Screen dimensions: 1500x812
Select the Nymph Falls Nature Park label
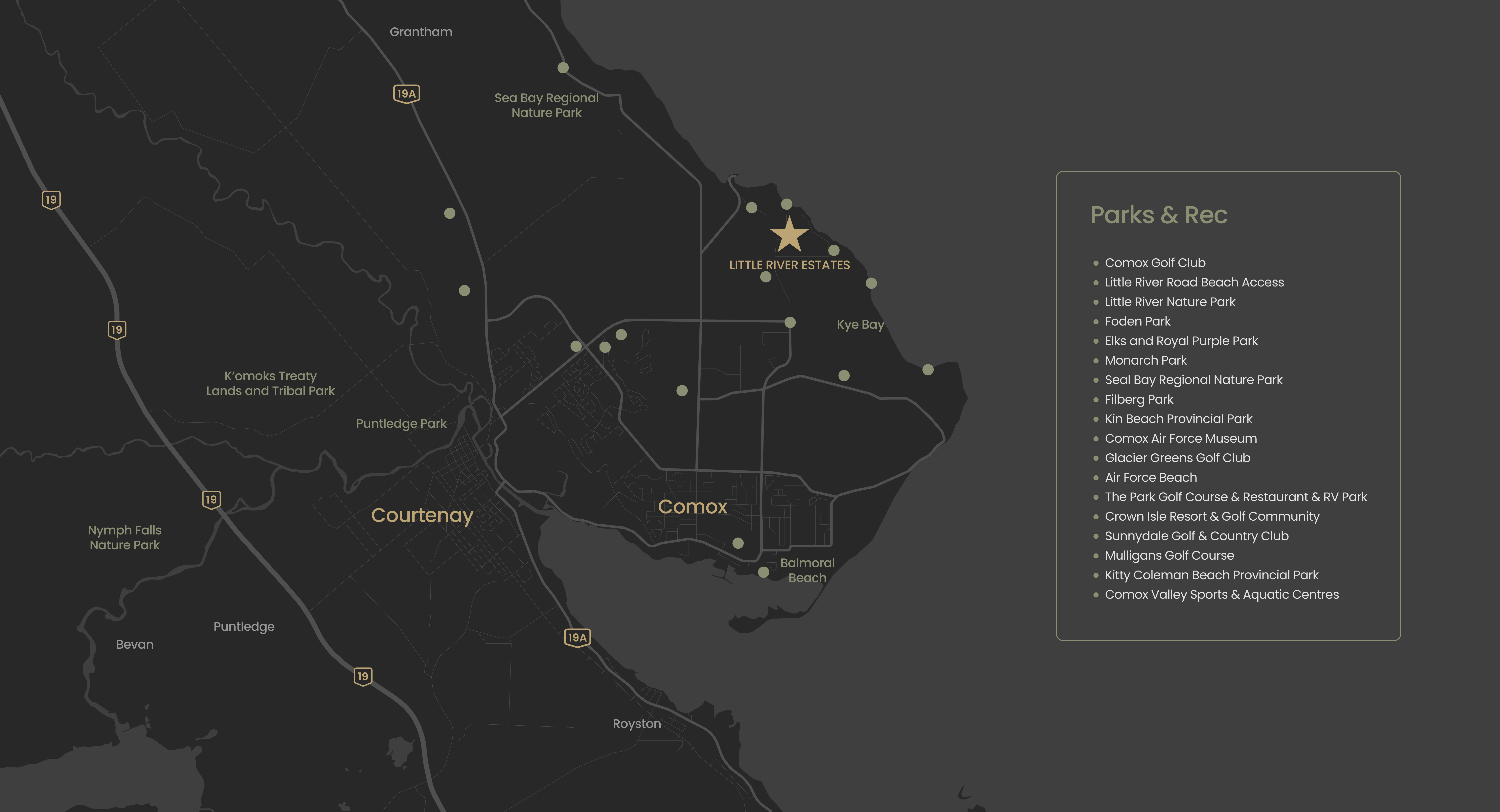(125, 538)
